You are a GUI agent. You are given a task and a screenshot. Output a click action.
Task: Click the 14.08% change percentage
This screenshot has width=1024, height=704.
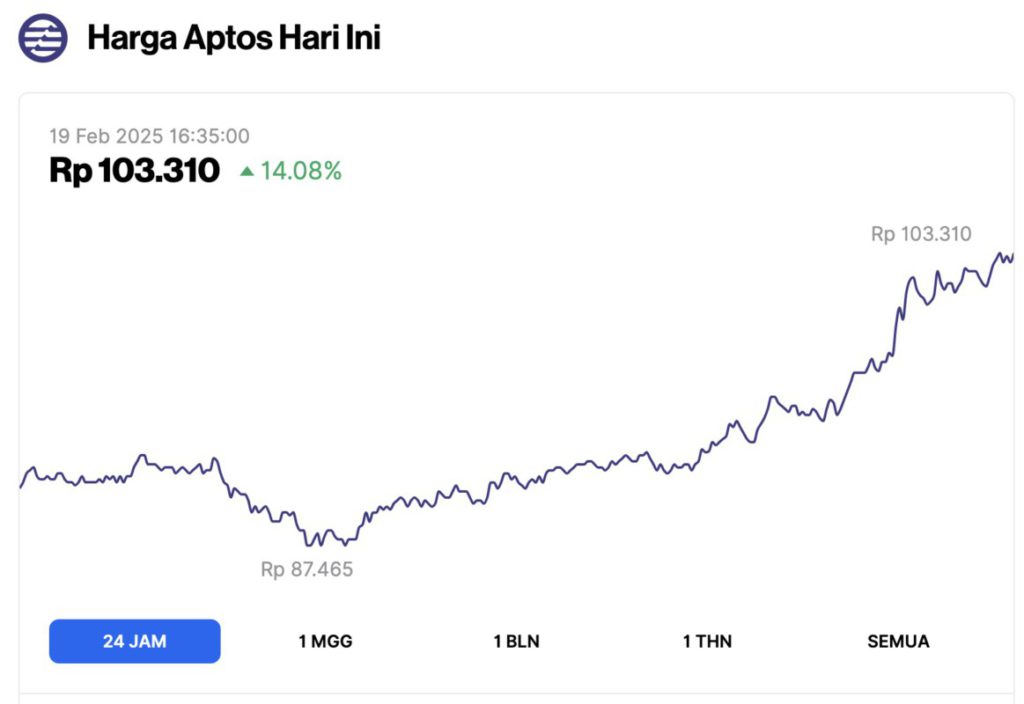point(301,171)
